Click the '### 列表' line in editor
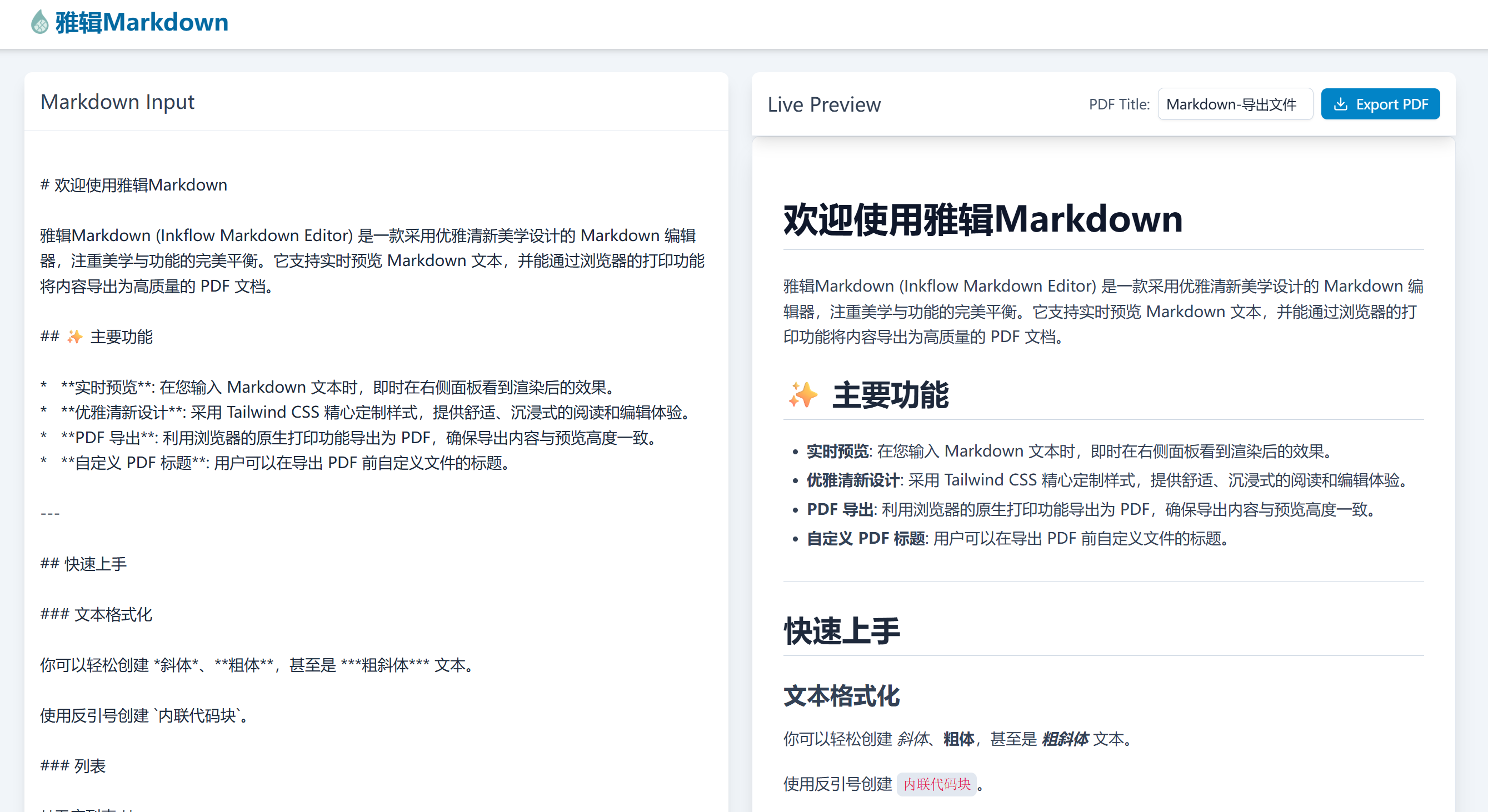Screen dimensions: 1488x812 (73, 766)
